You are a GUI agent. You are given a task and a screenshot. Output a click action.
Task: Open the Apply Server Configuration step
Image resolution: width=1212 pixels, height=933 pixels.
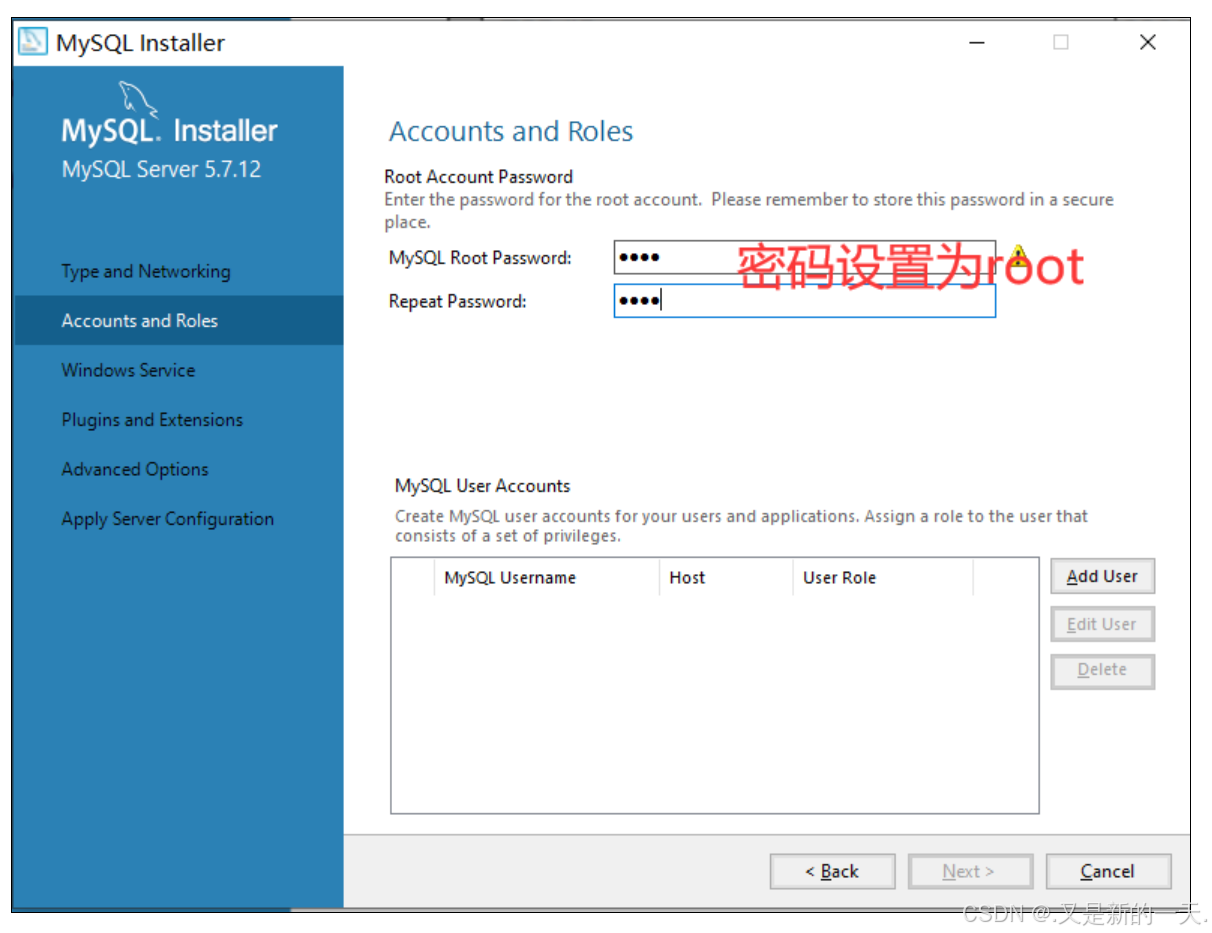coord(167,519)
